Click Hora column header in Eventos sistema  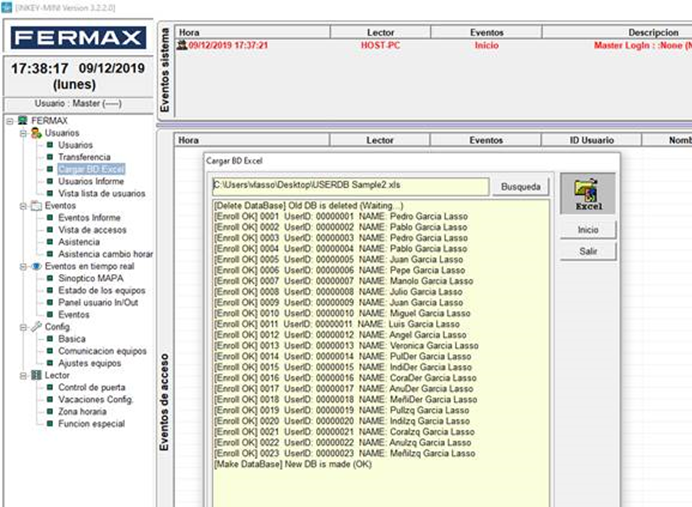(252, 32)
